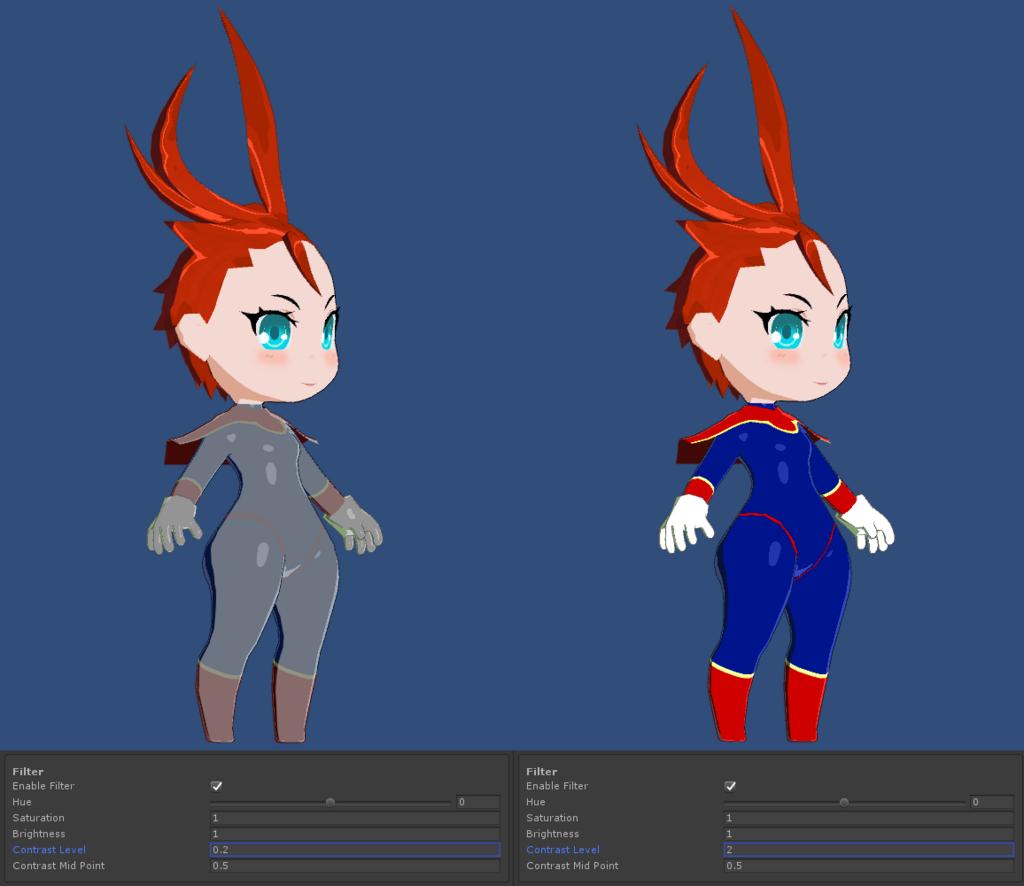Click Saturation field in left panel
1024x886 pixels.
coord(355,818)
